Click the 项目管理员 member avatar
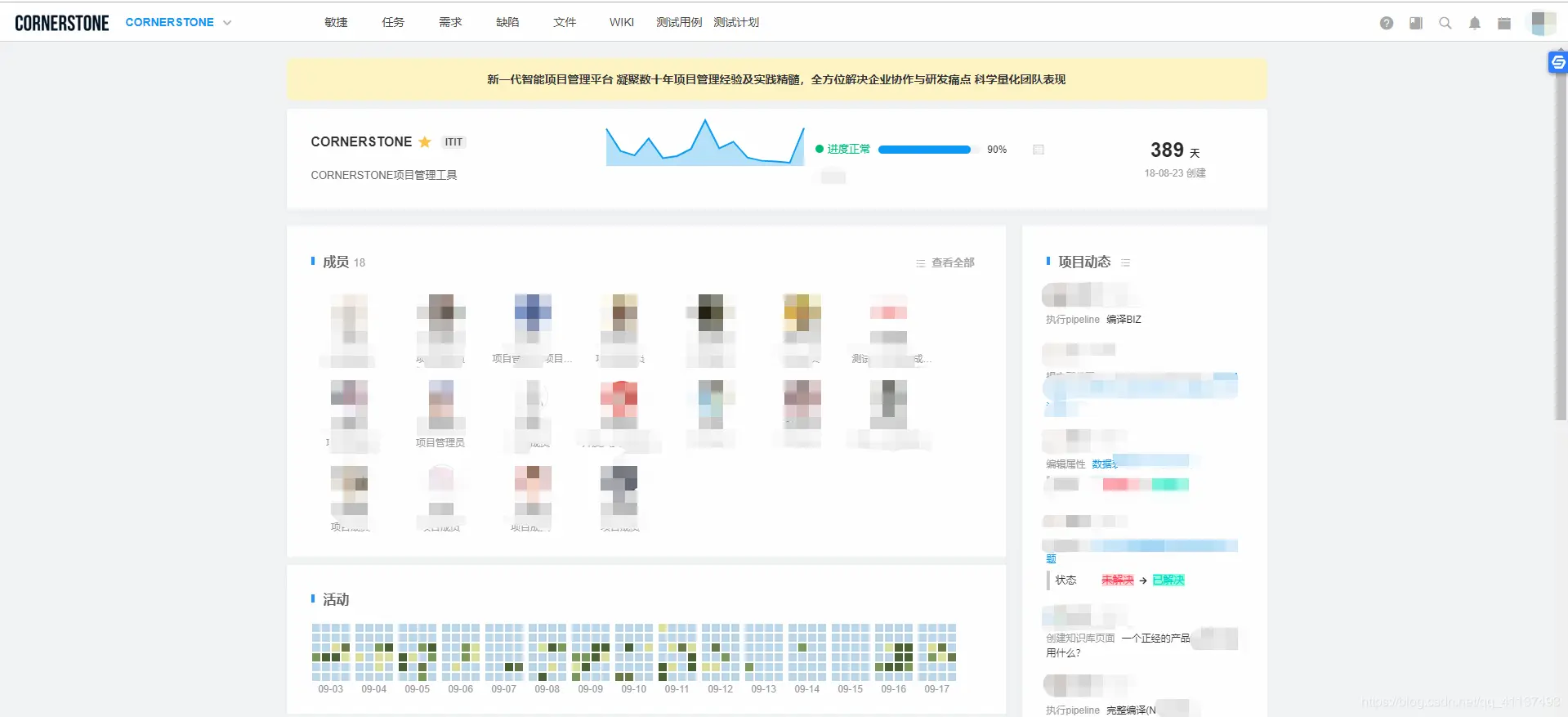1568x717 pixels. pyautogui.click(x=440, y=405)
